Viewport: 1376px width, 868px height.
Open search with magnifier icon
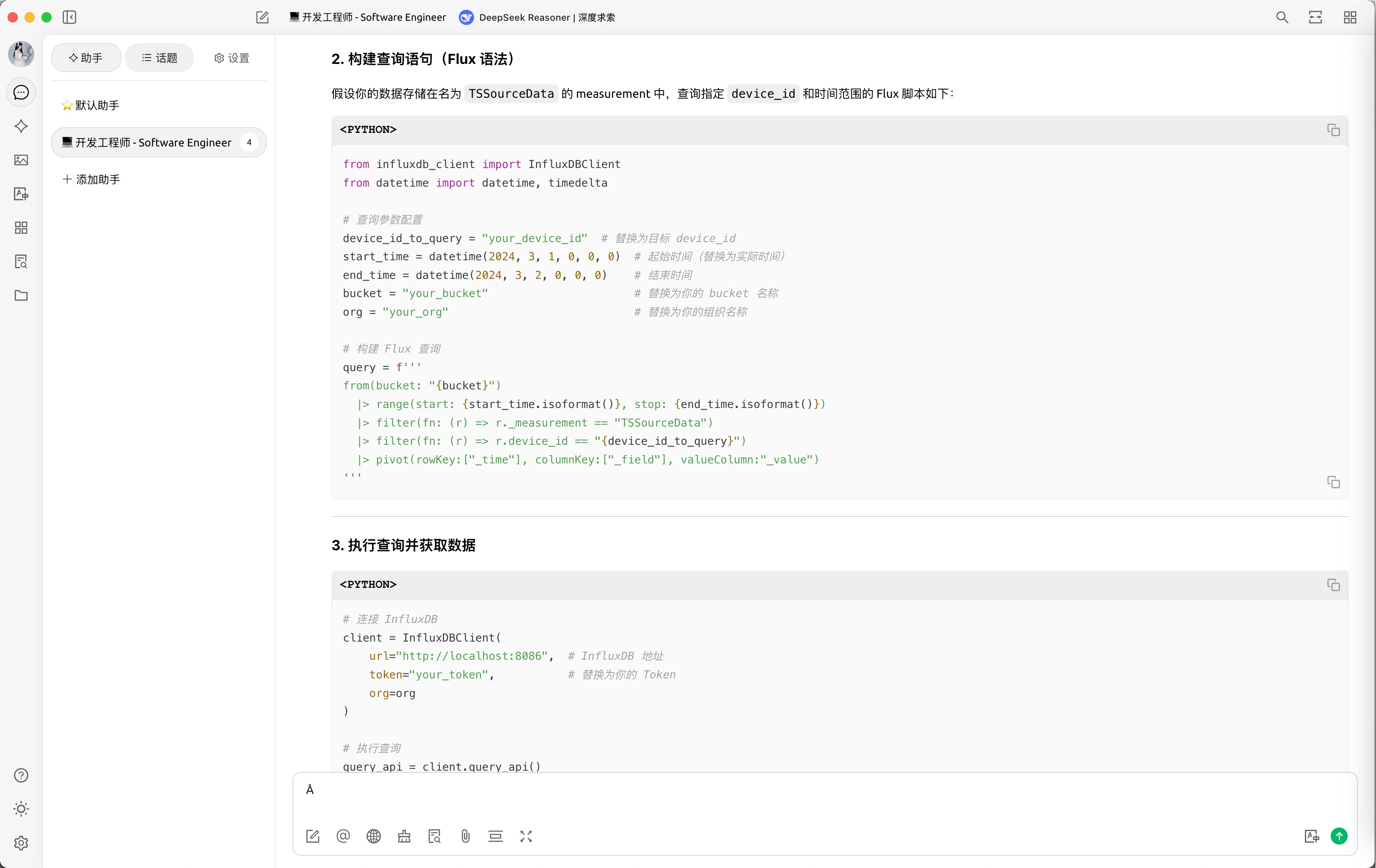[1282, 17]
